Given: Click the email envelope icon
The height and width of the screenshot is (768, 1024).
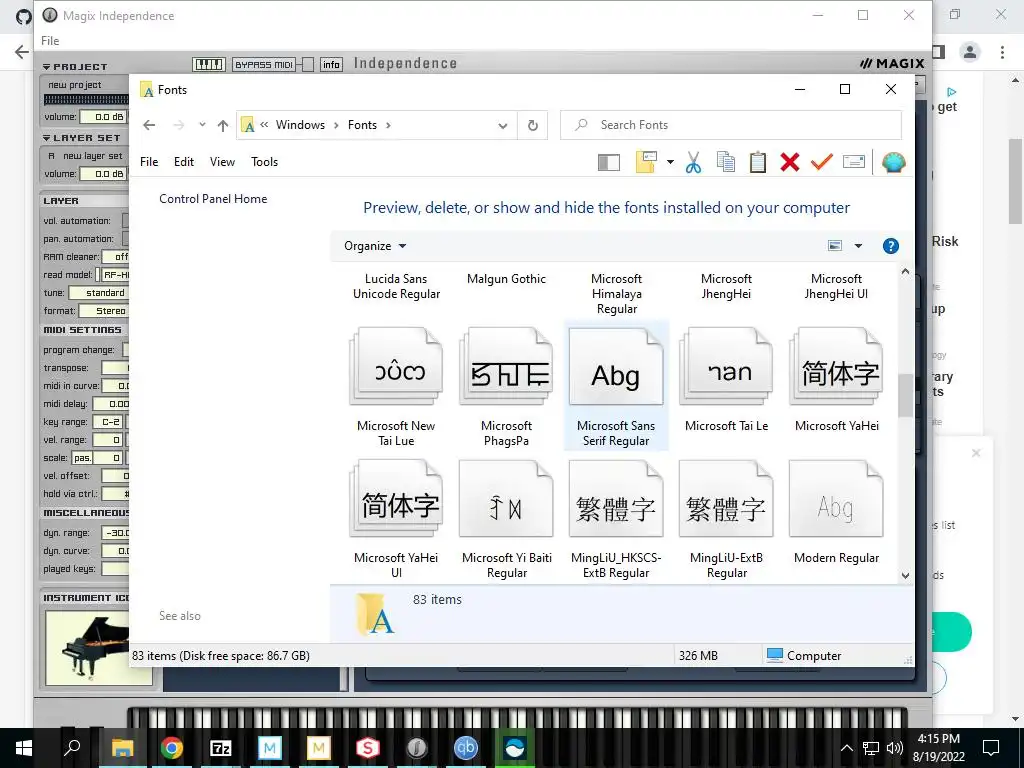Looking at the screenshot, I should 854,162.
